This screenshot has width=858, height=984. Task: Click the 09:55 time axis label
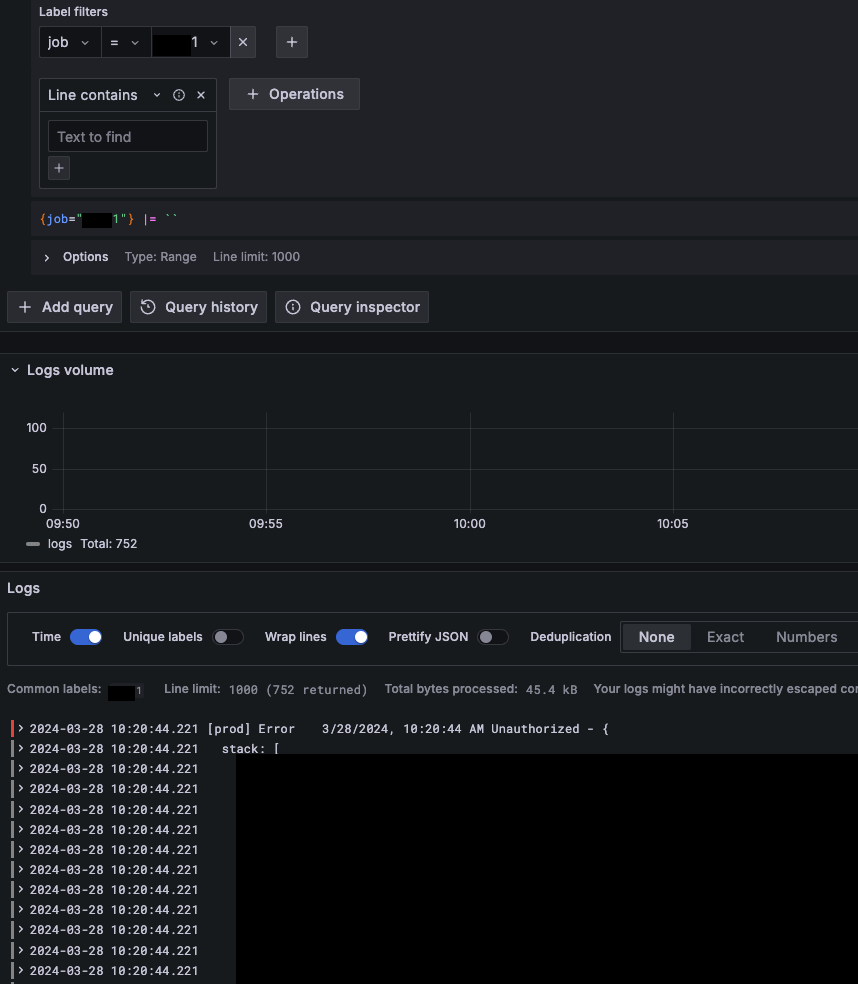click(265, 524)
